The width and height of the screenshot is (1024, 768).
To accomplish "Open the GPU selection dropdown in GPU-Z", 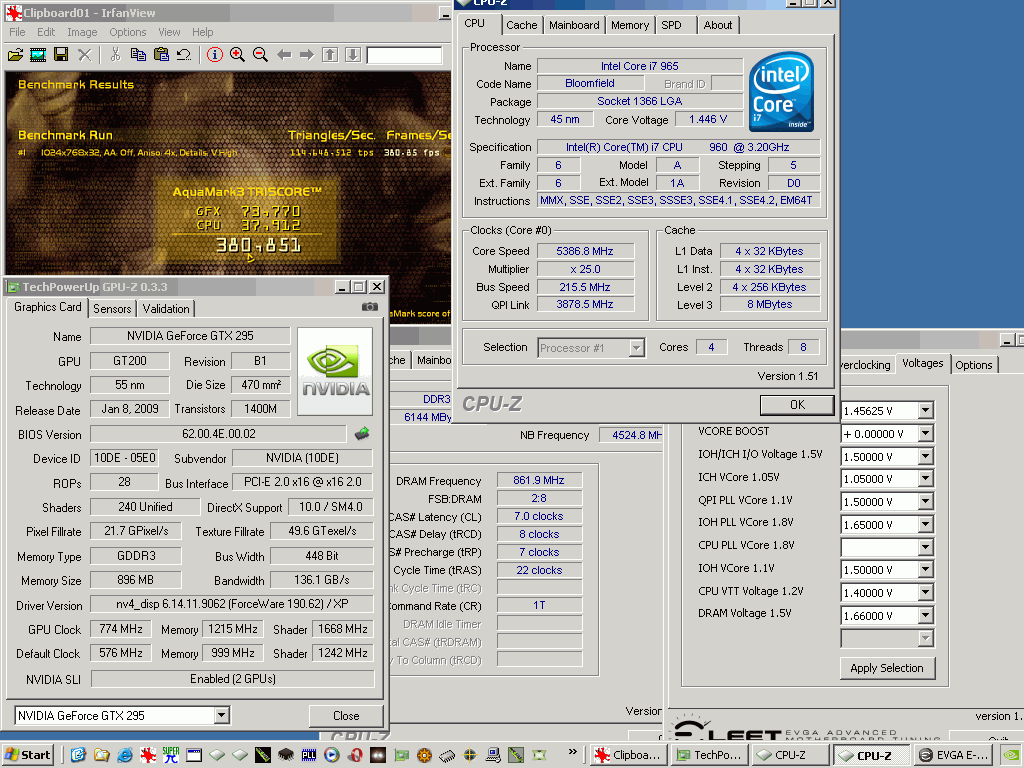I will click(221, 716).
